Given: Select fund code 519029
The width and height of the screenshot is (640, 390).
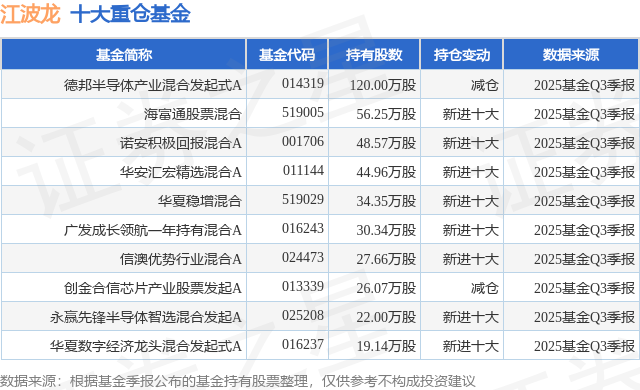Looking at the screenshot, I should point(303,199).
